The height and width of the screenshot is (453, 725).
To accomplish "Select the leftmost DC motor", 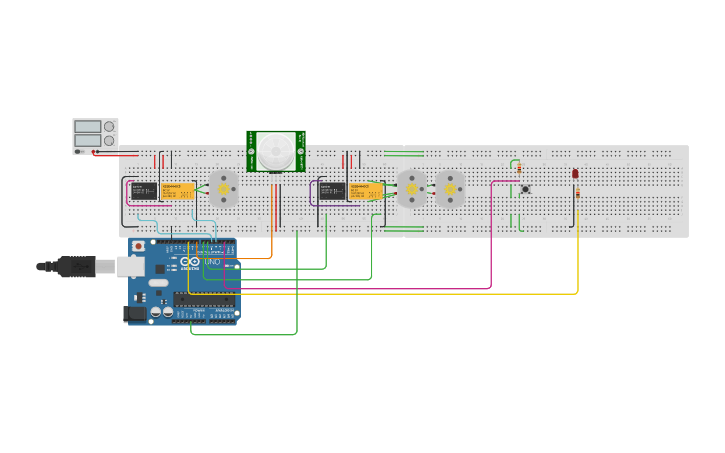I will pos(224,189).
